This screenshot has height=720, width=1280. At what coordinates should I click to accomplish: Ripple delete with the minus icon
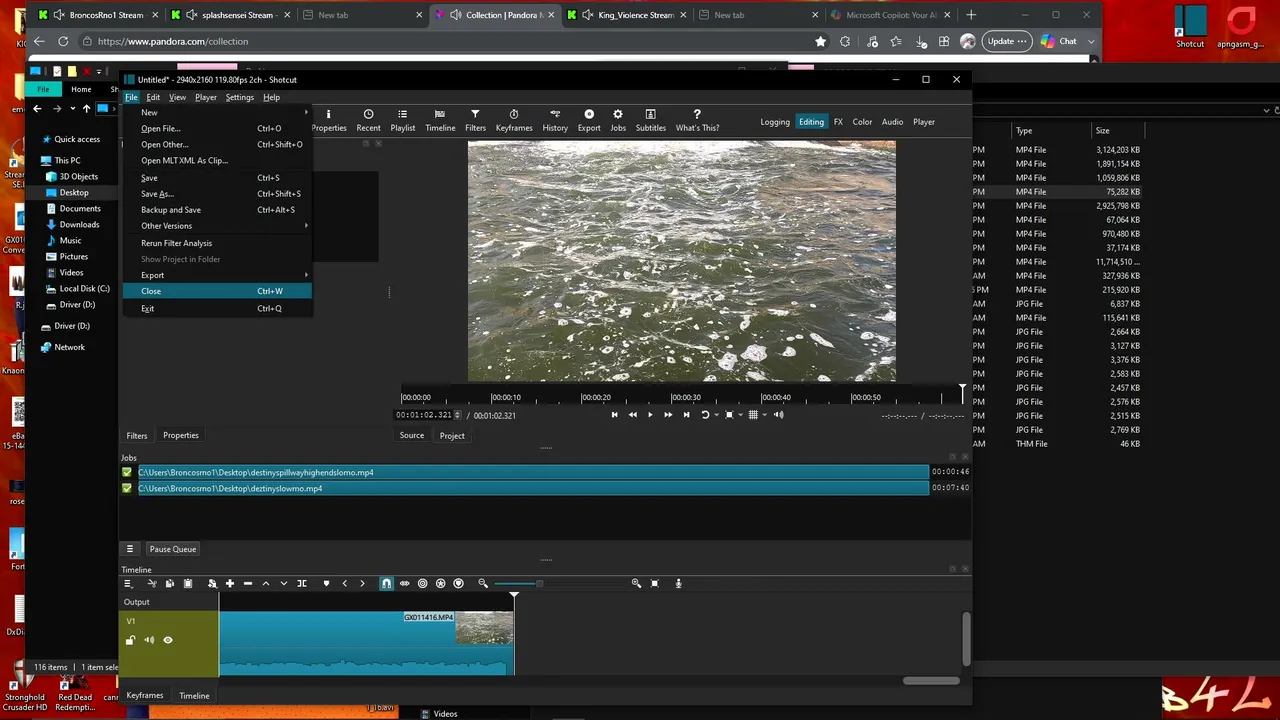coord(248,583)
